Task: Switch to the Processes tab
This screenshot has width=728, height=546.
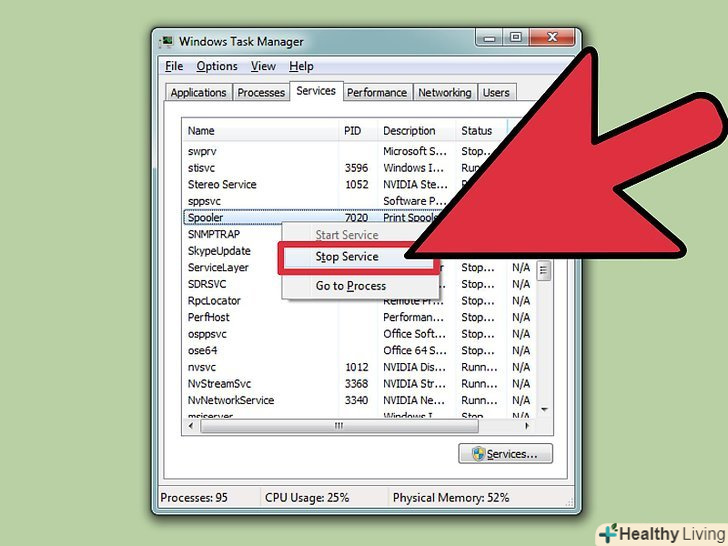Action: pyautogui.click(x=261, y=92)
